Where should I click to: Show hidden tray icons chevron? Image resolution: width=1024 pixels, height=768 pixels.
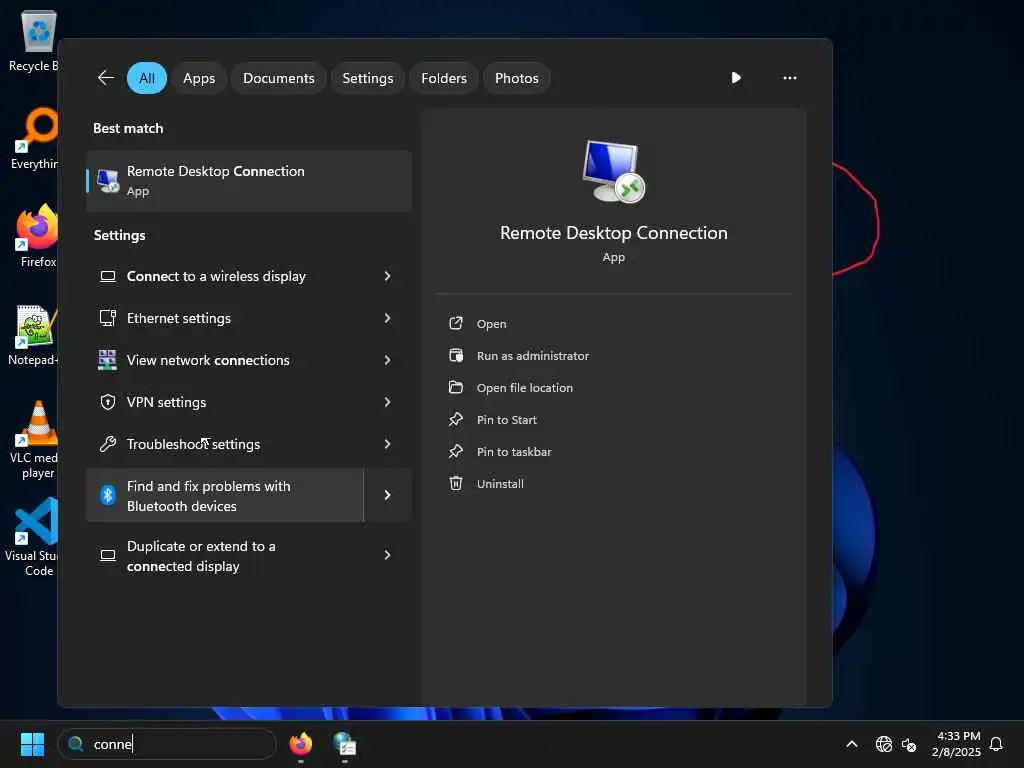pyautogui.click(x=852, y=744)
